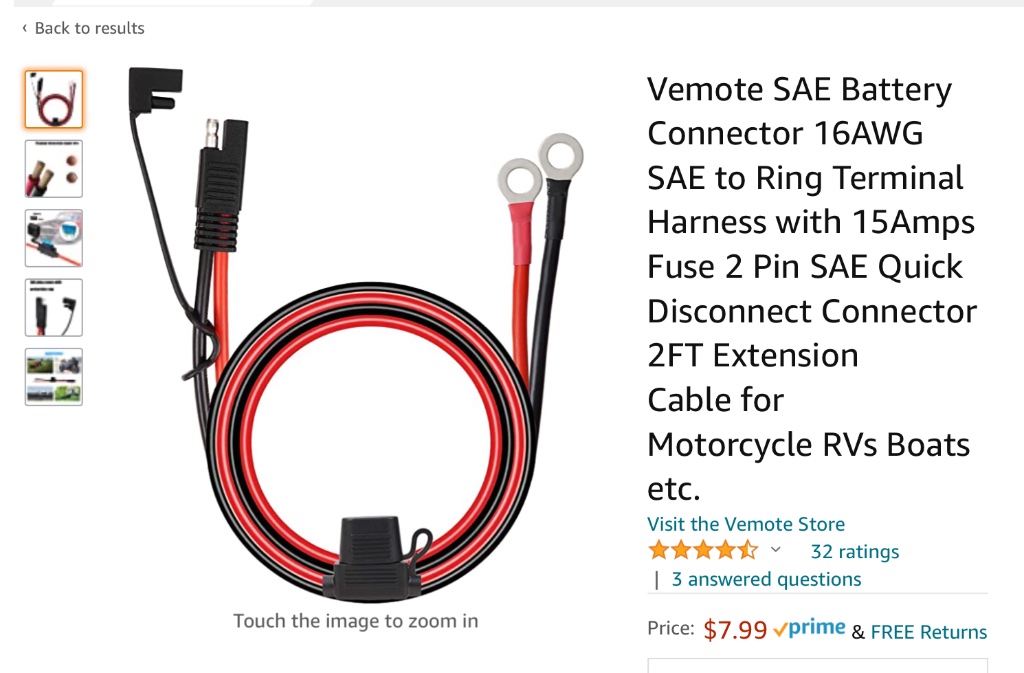Show the blue fuse holder thumbnail
Screen dimensions: 1024x673
pos(54,238)
